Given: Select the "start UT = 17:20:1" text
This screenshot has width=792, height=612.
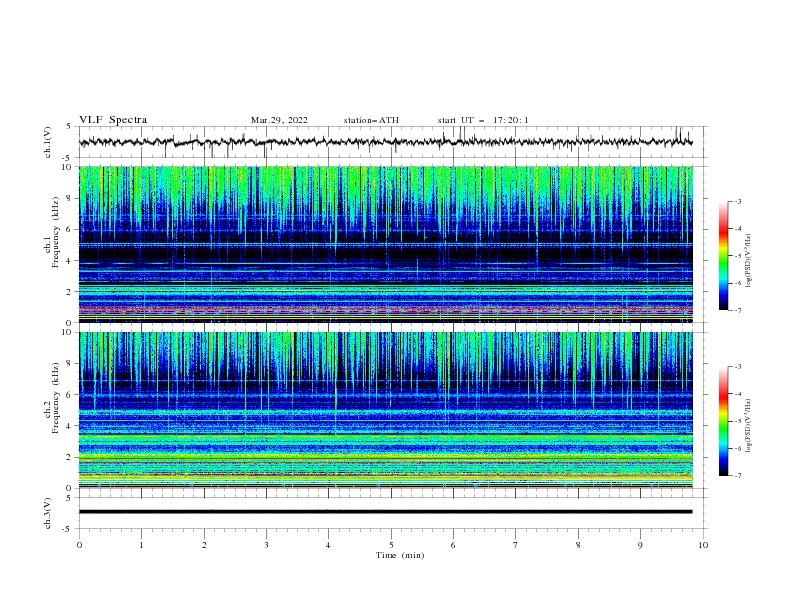Looking at the screenshot, I should (483, 120).
